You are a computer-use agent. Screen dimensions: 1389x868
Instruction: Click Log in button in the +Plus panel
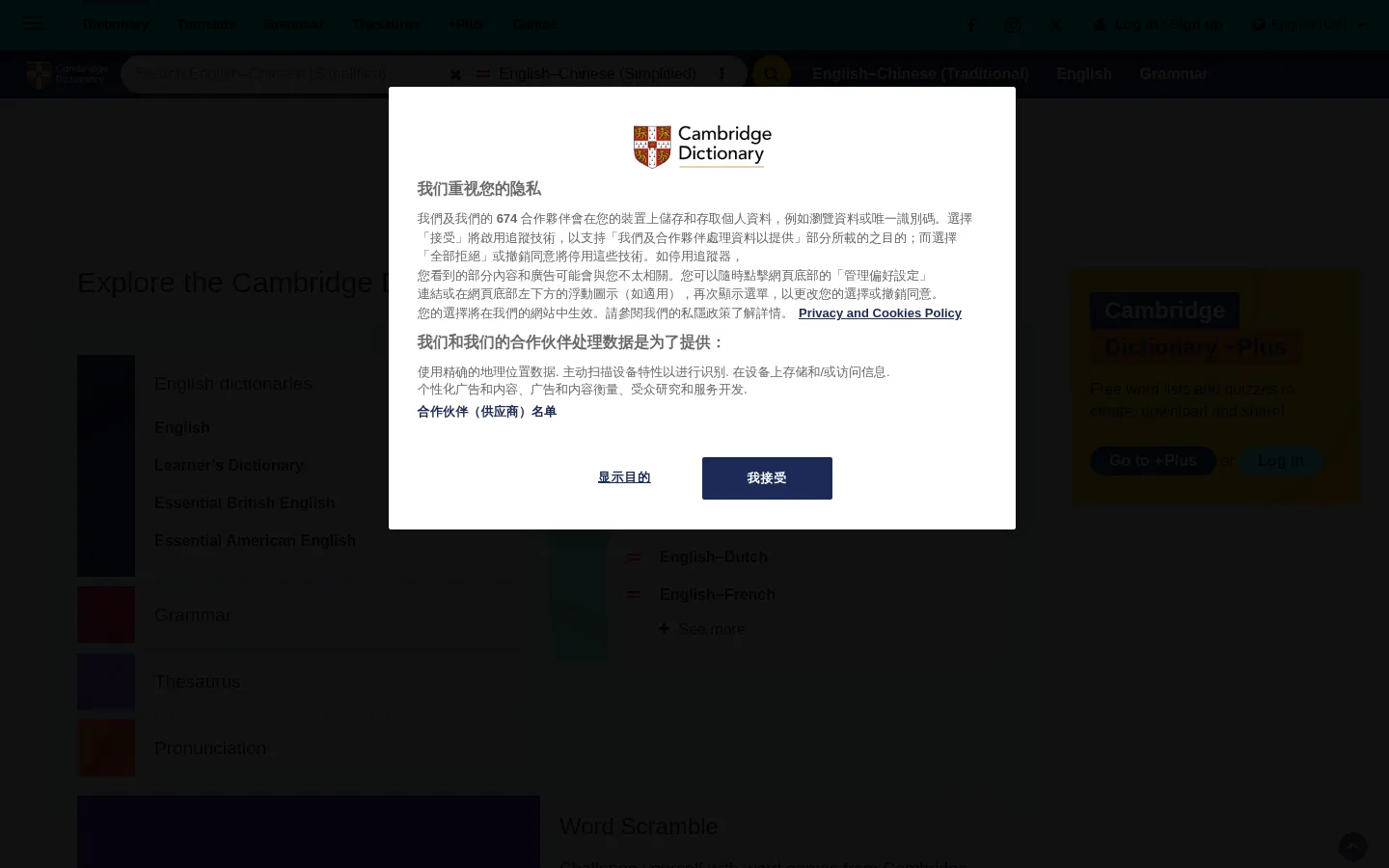(1281, 461)
